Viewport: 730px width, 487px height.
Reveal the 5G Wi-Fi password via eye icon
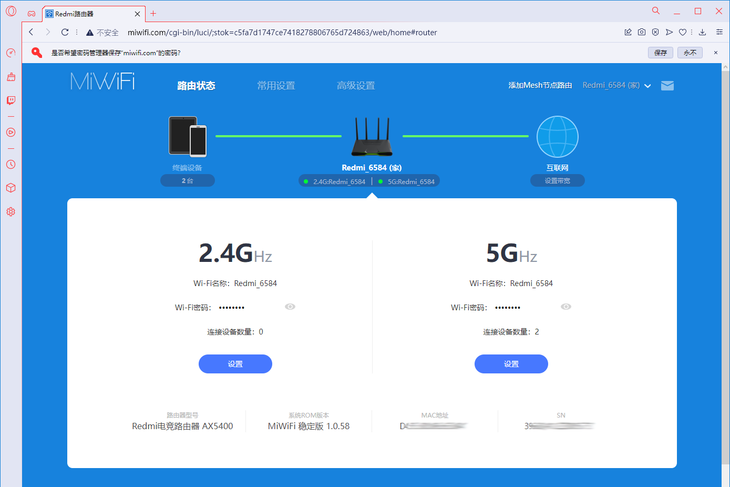tap(566, 307)
